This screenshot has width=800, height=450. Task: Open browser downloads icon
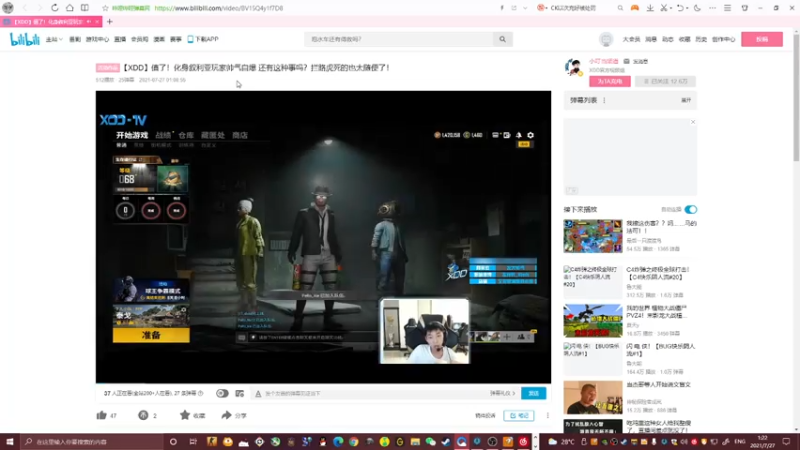coord(650,8)
